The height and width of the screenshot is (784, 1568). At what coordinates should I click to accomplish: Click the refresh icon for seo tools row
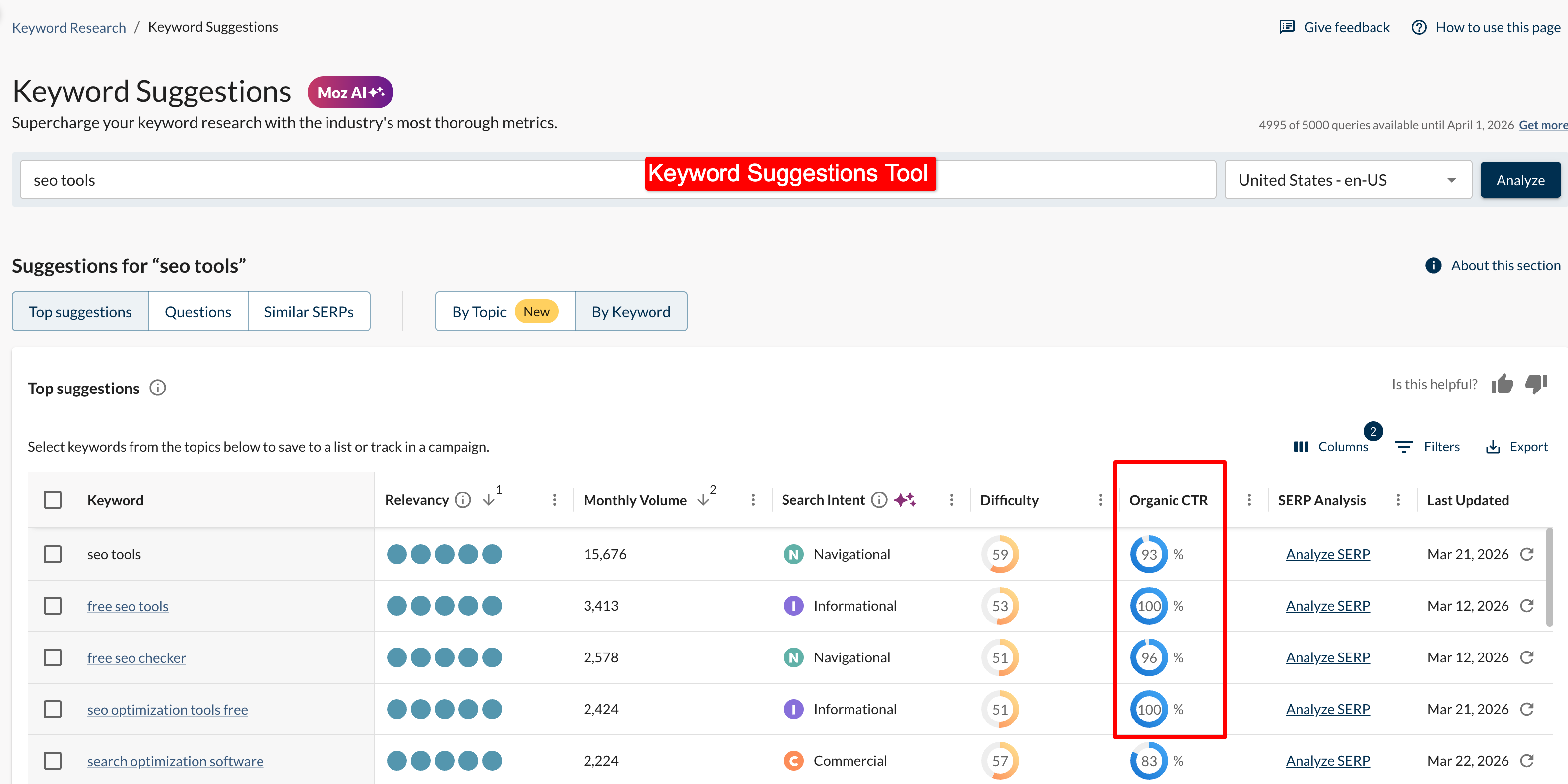click(x=1527, y=554)
